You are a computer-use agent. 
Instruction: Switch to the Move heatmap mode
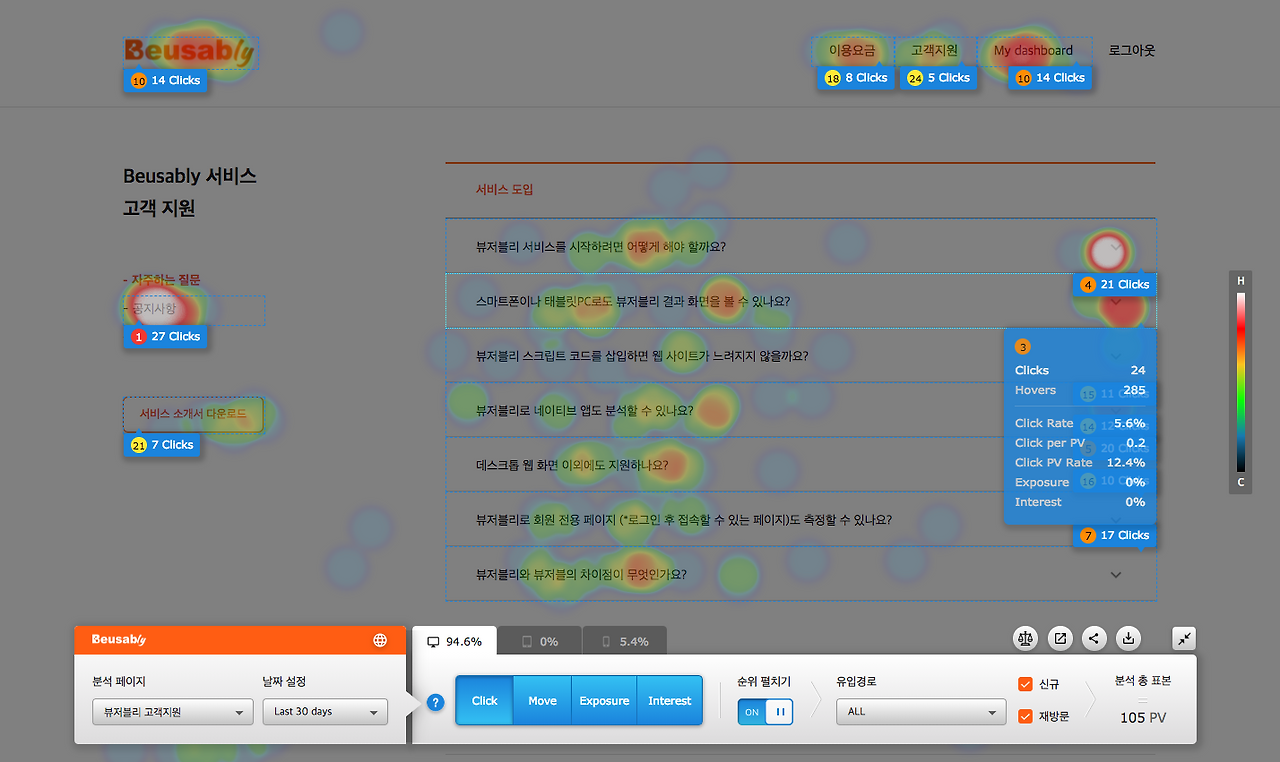[x=542, y=701]
